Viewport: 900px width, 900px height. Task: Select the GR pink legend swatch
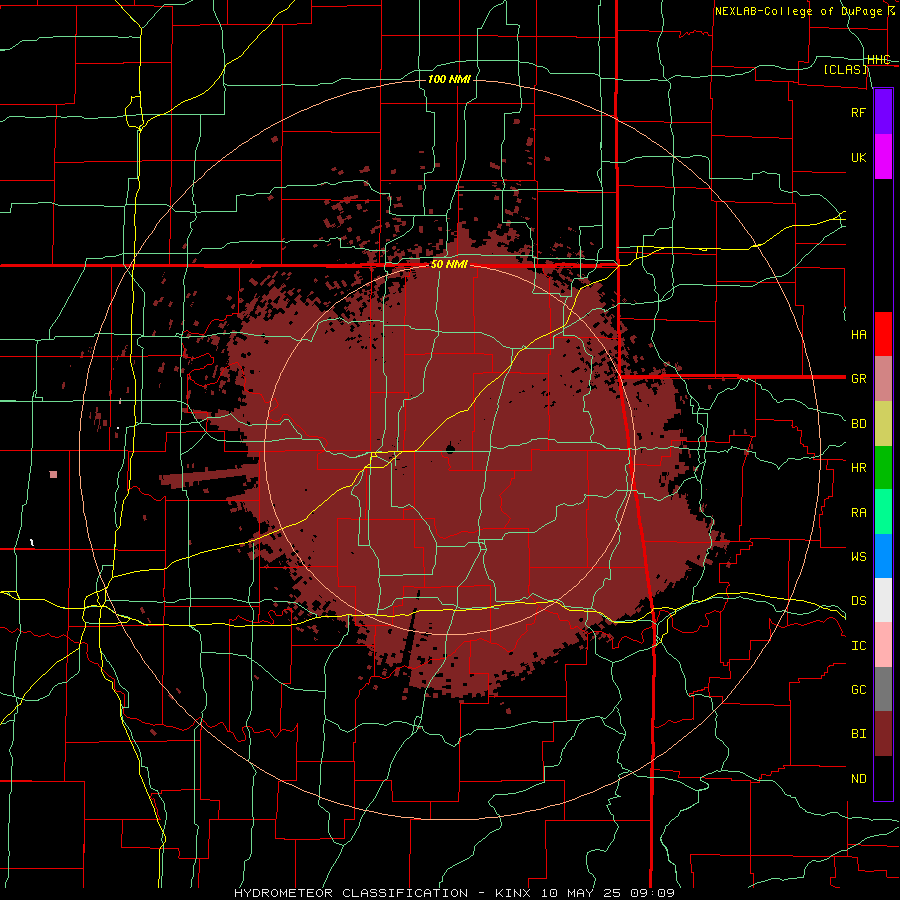click(x=883, y=378)
